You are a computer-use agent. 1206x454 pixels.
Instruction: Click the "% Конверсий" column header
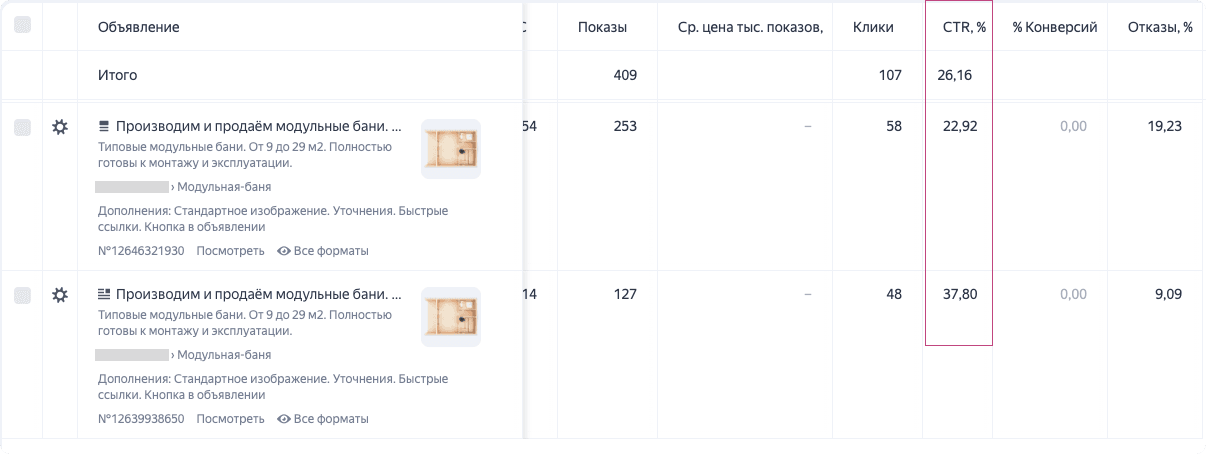pos(1054,27)
